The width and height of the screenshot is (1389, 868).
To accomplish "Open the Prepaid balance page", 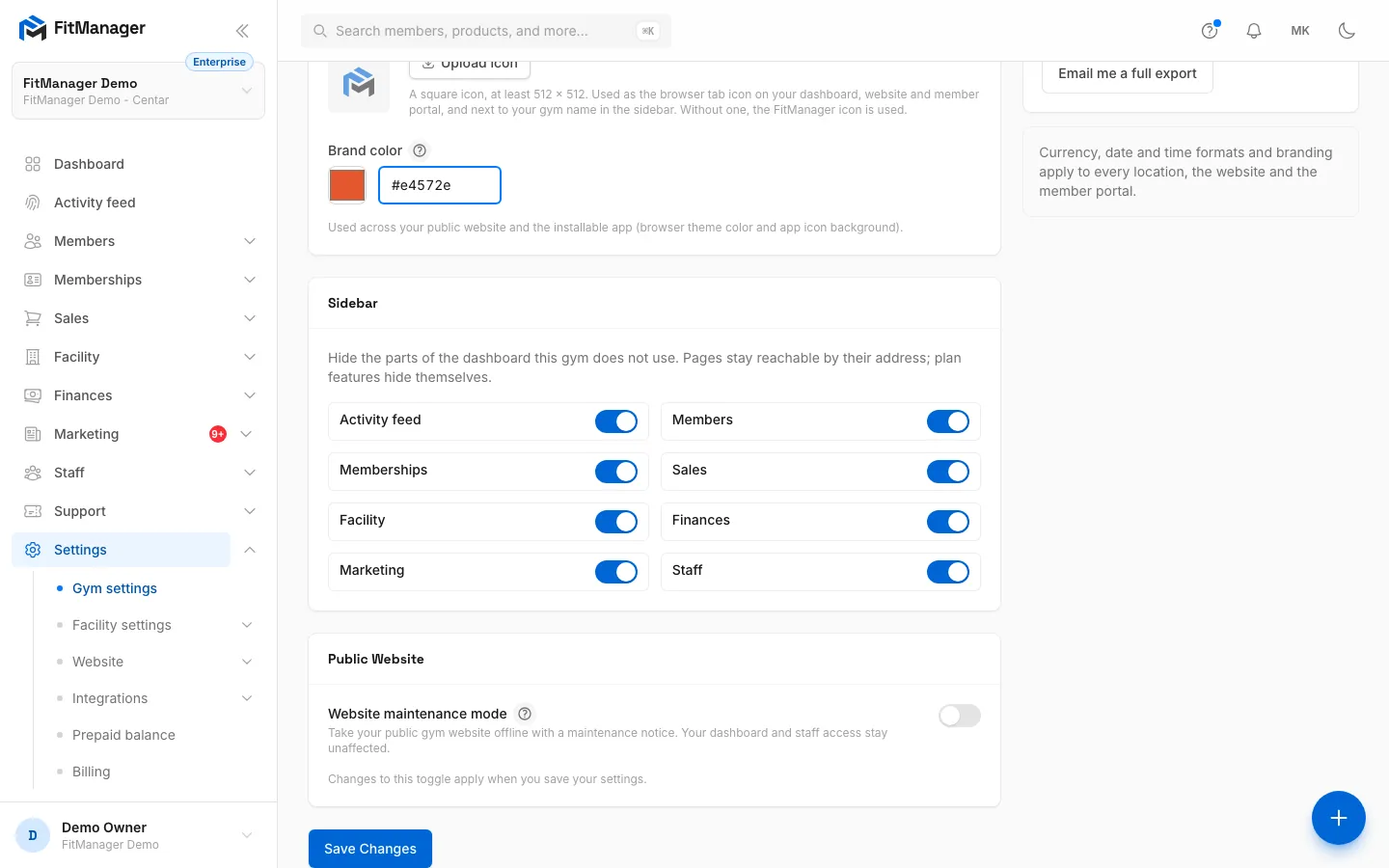I will (x=123, y=735).
